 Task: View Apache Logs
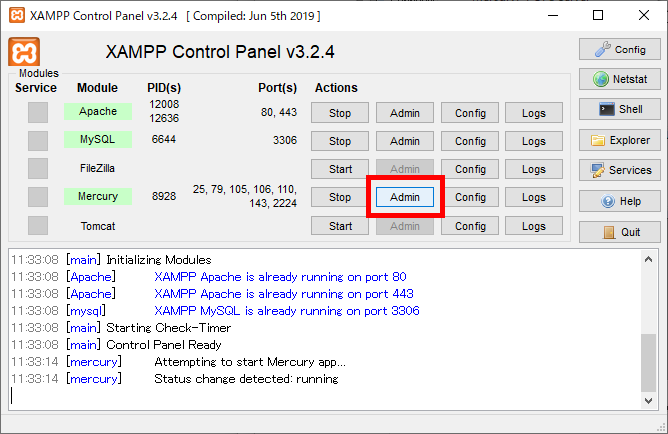(534, 113)
